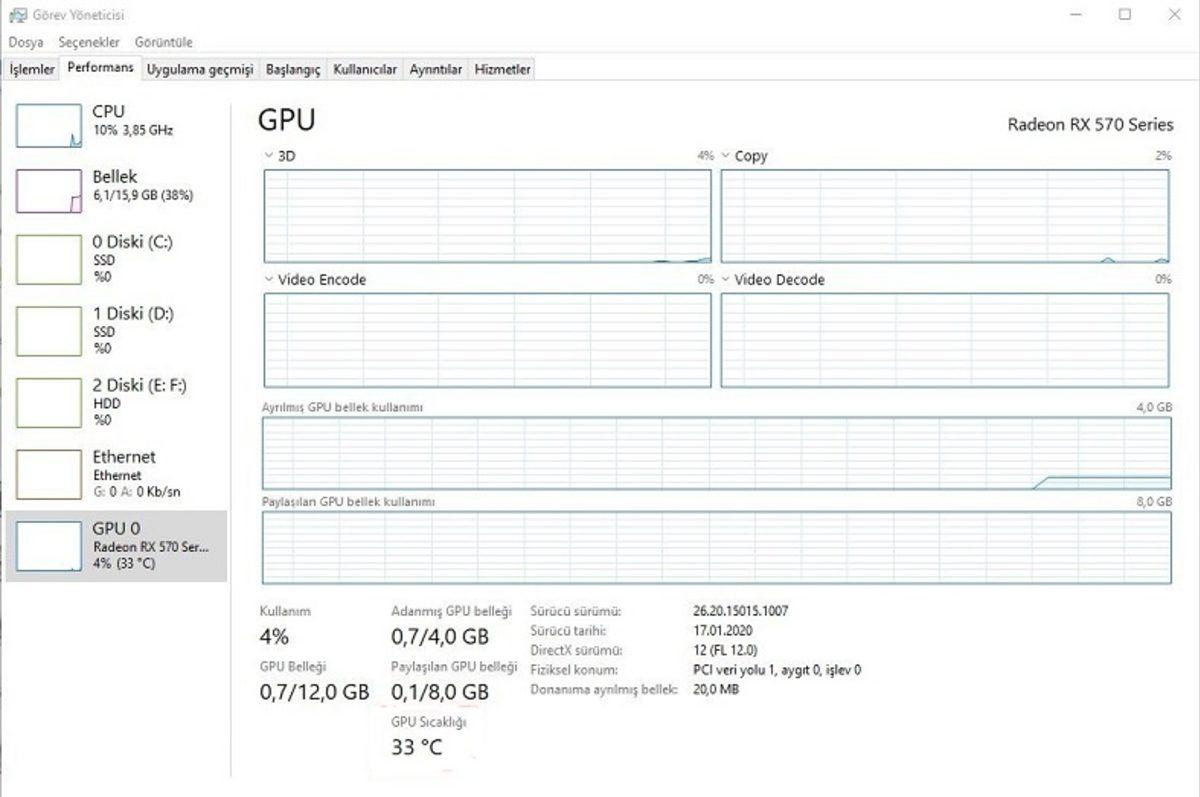
Task: Open the Seçenekler menu
Action: click(89, 42)
